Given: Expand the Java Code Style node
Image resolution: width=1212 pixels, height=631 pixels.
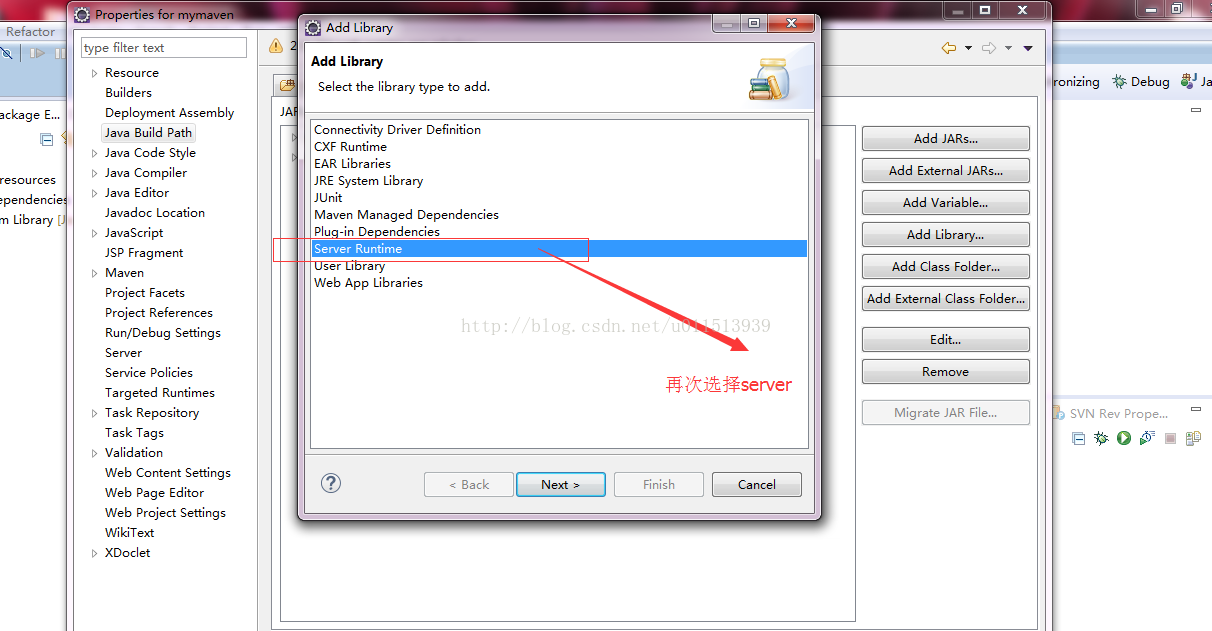Looking at the screenshot, I should [x=94, y=153].
